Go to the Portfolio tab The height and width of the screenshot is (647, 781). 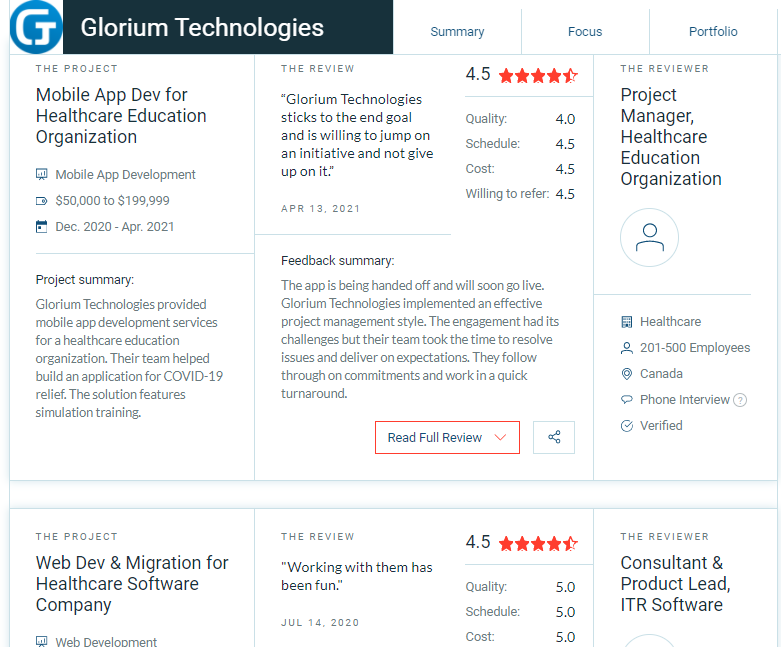coord(713,31)
